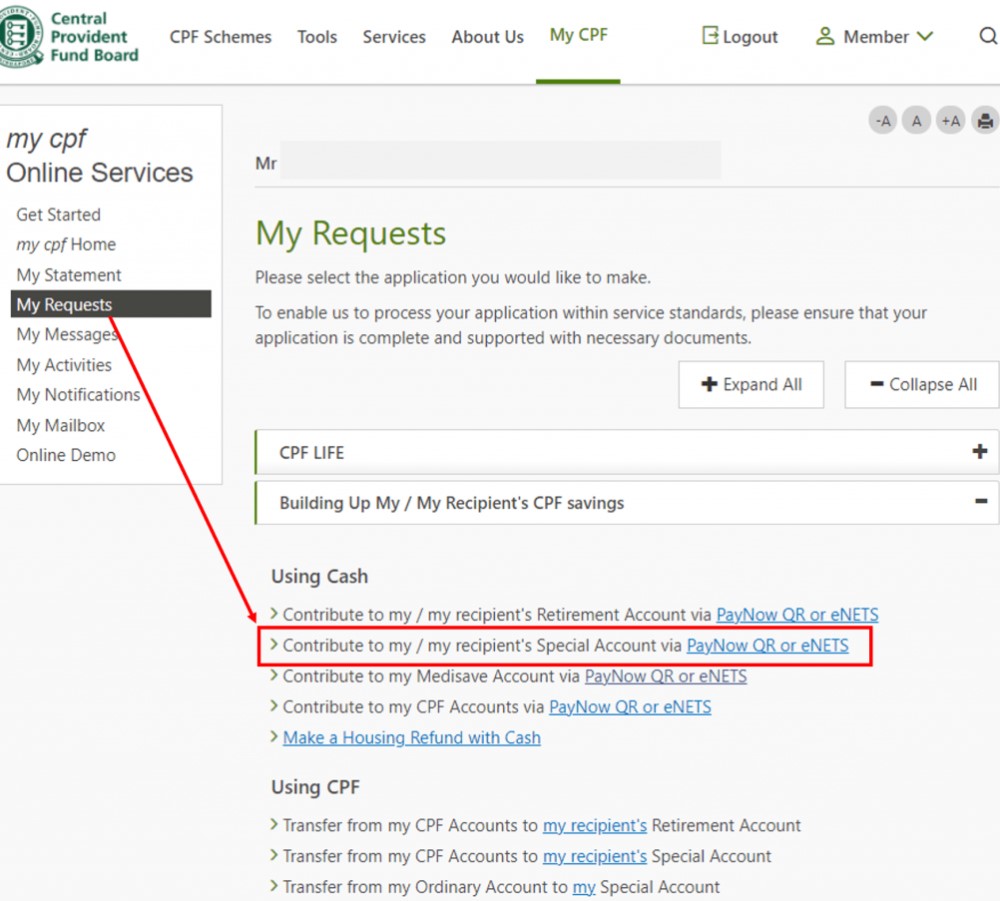
Task: Open PayNow QR link for Medisave Account
Action: (665, 677)
